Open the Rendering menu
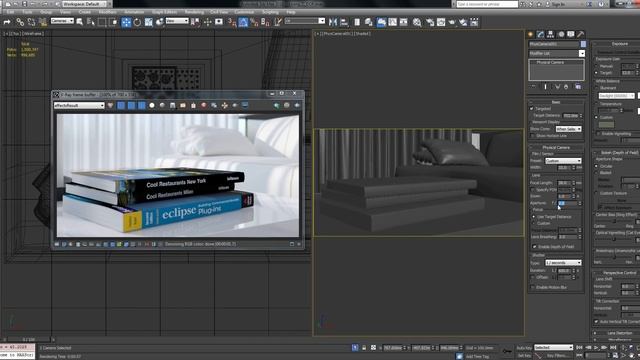 [x=194, y=12]
